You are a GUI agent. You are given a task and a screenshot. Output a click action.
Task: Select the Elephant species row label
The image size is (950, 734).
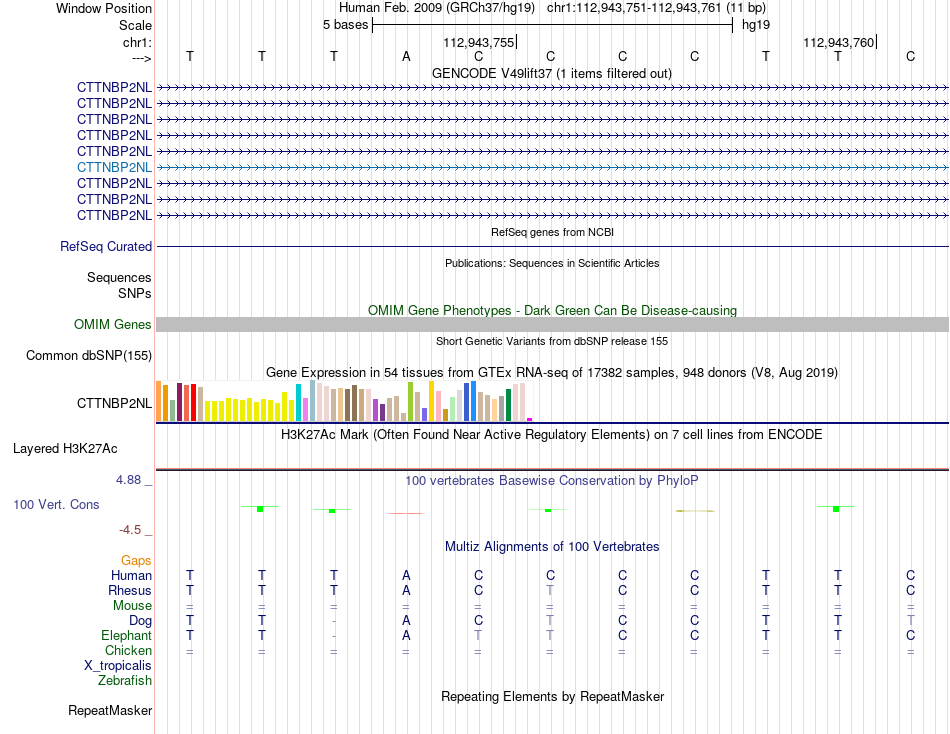[126, 635]
